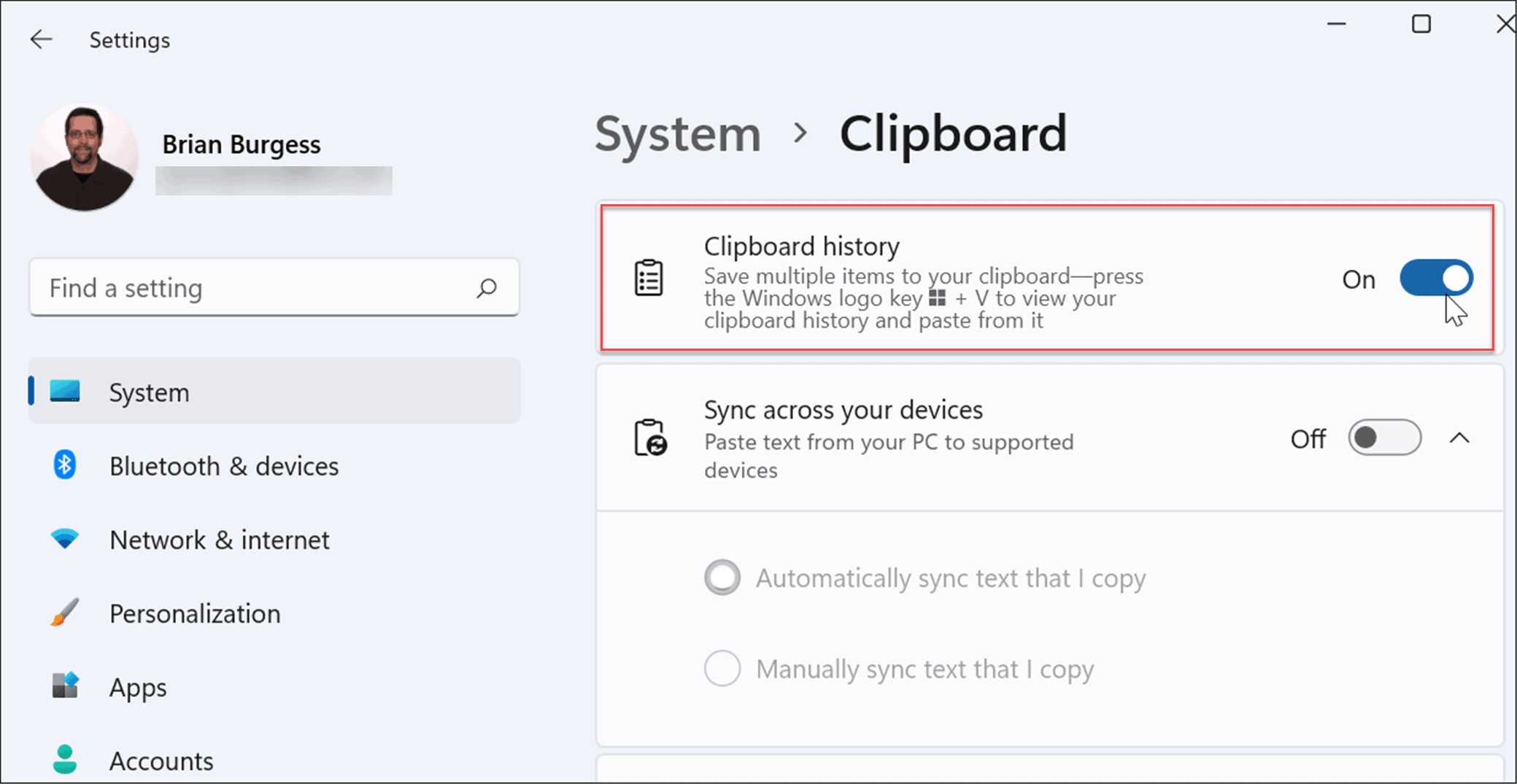This screenshot has height=784, width=1517.
Task: Click the paintbrush icon beside Personalization
Action: tap(64, 613)
